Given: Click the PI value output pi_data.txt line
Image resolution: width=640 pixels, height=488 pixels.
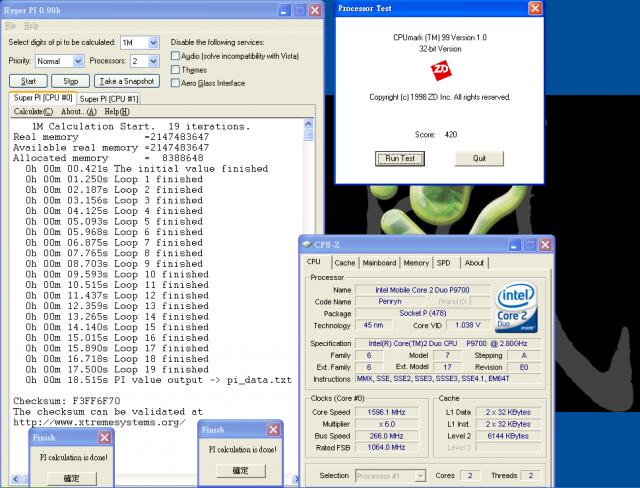Looking at the screenshot, I should pos(159,380).
